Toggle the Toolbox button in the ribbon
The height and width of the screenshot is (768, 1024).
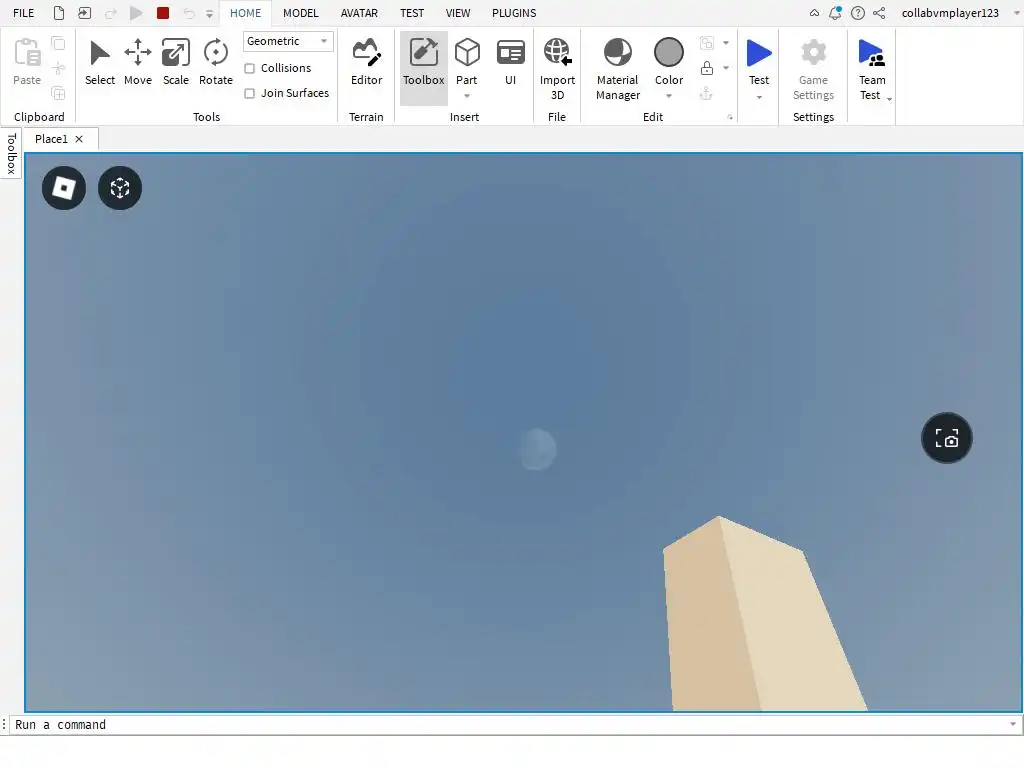pyautogui.click(x=424, y=68)
